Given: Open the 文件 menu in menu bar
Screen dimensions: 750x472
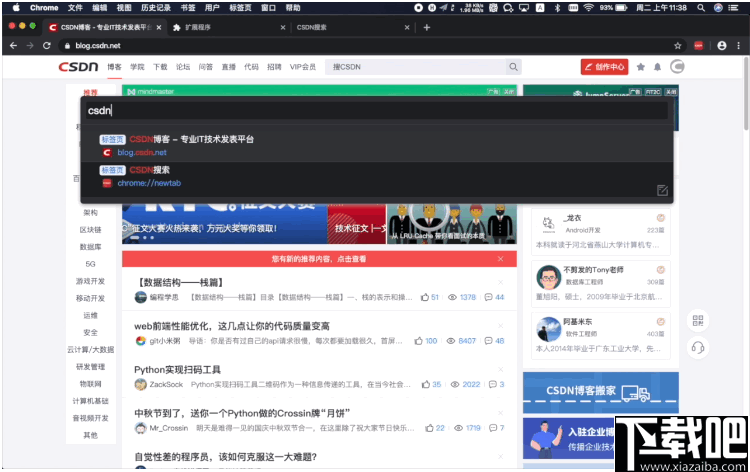Looking at the screenshot, I should (x=75, y=8).
